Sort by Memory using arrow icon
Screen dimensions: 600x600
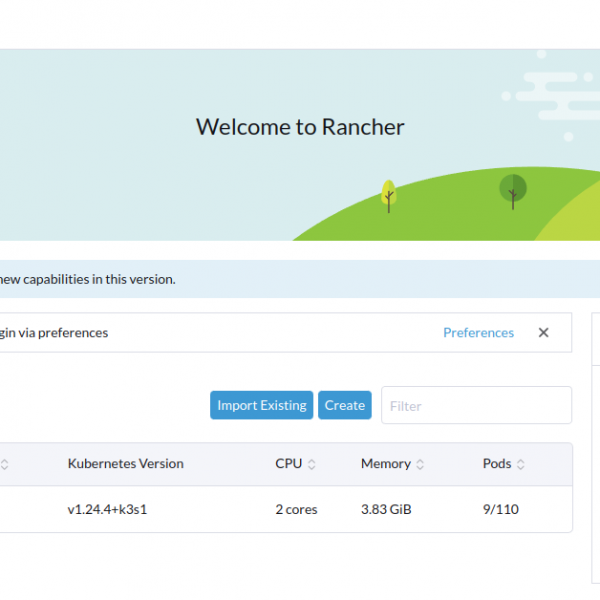point(420,464)
